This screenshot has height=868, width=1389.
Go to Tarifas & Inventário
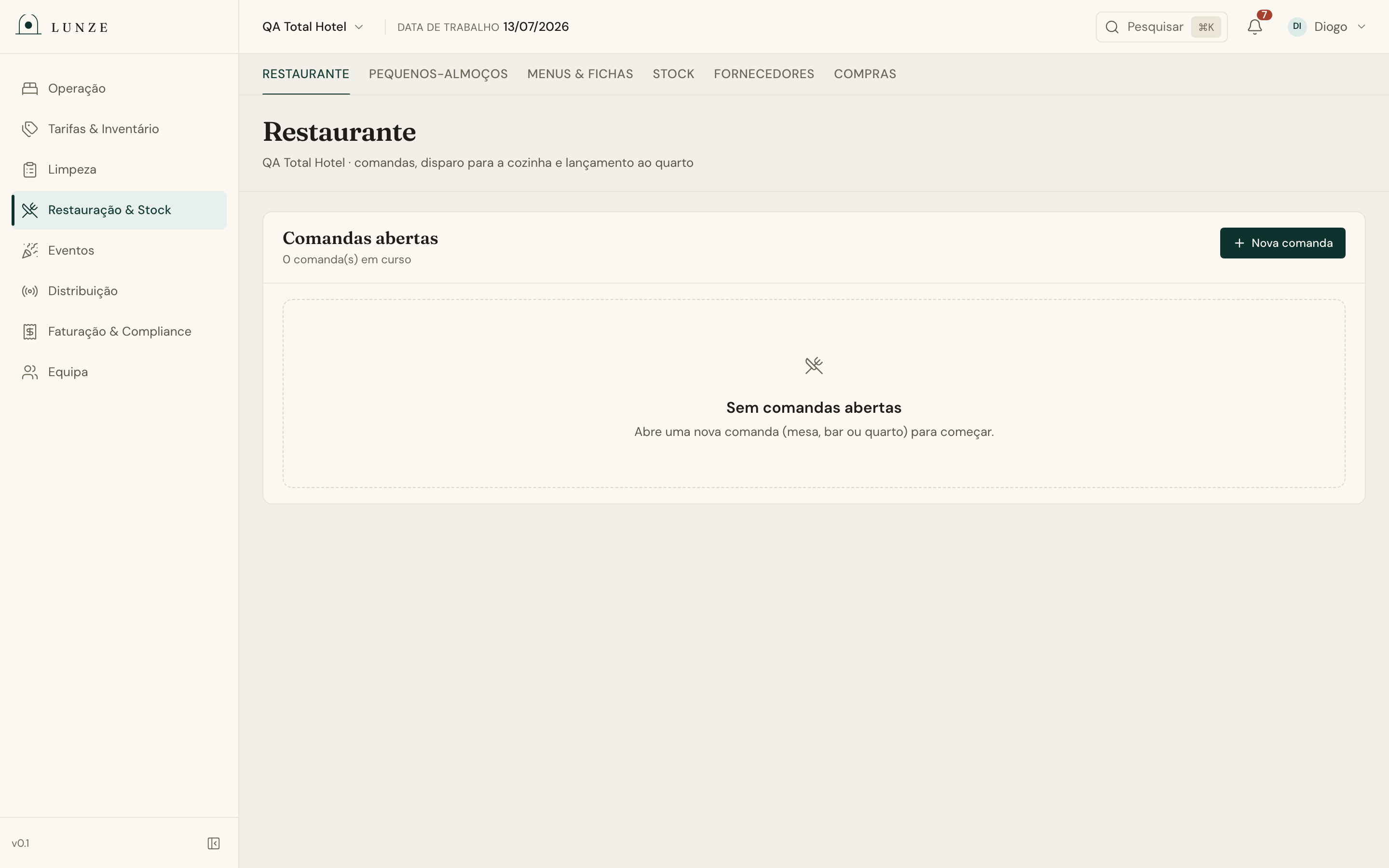coord(119,129)
